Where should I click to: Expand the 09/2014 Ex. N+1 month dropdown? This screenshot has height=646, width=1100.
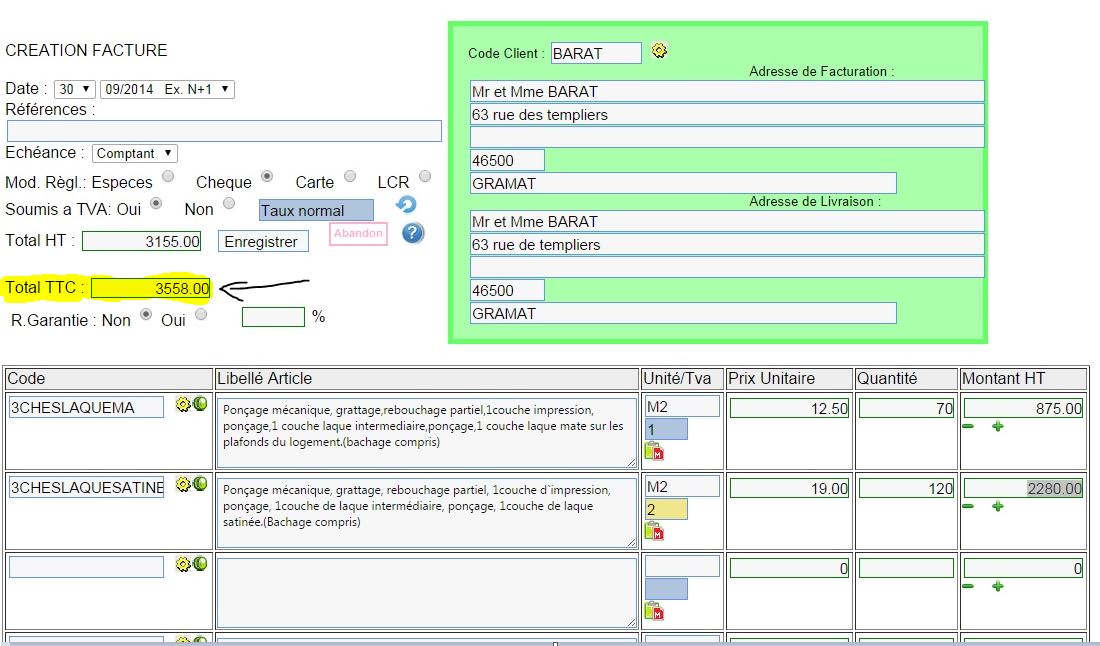(167, 89)
